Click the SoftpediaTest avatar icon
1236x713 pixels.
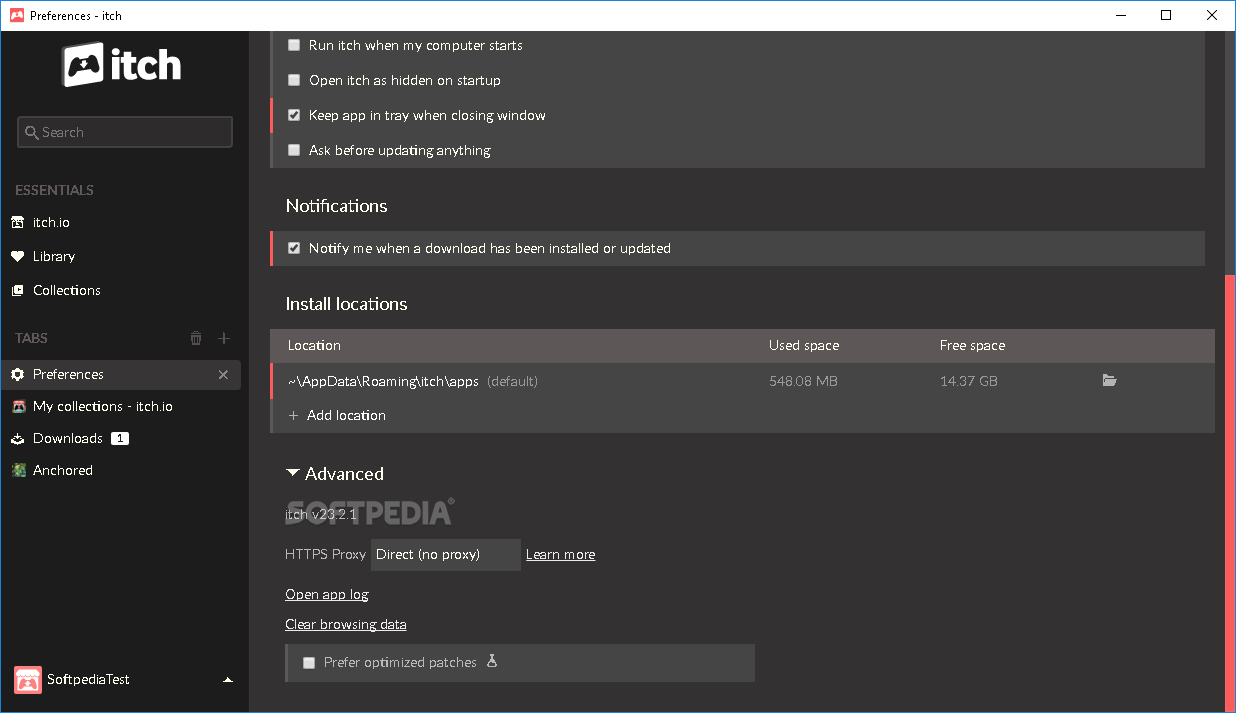pos(28,680)
